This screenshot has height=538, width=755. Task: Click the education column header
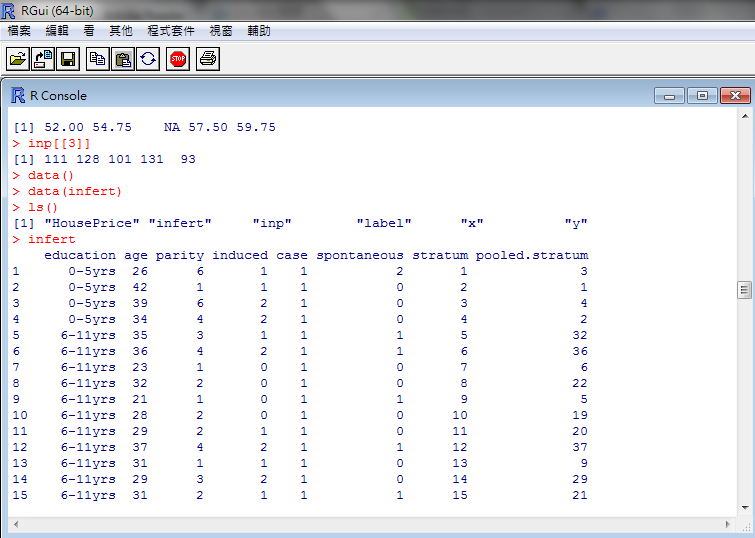pyautogui.click(x=80, y=255)
